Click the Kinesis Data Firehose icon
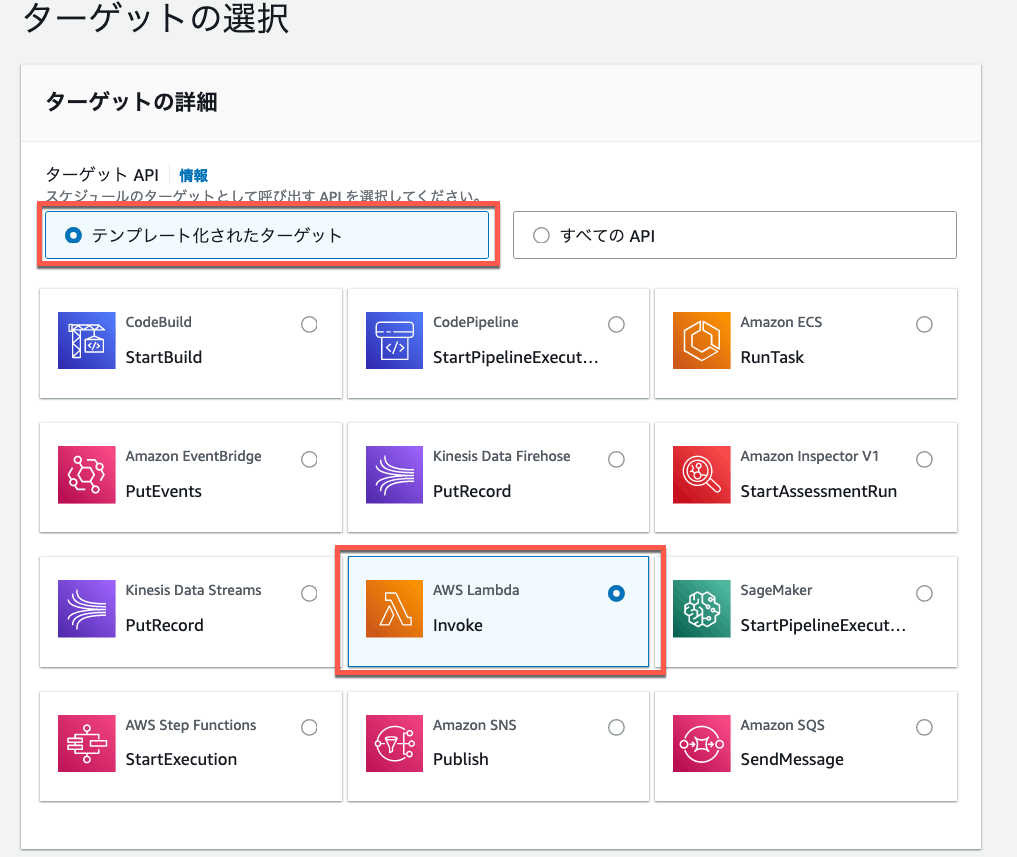This screenshot has height=857, width=1017. 393,472
